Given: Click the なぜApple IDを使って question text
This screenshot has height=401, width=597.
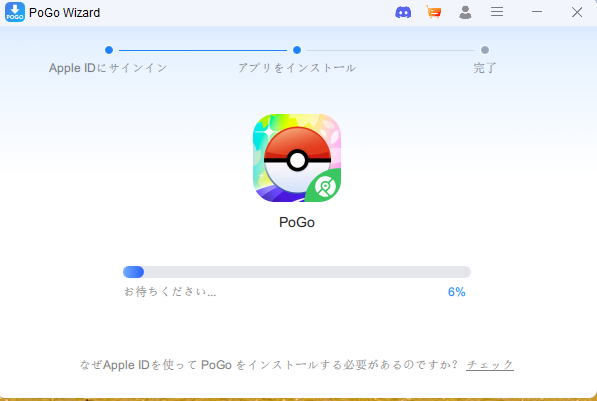Looking at the screenshot, I should (x=268, y=365).
